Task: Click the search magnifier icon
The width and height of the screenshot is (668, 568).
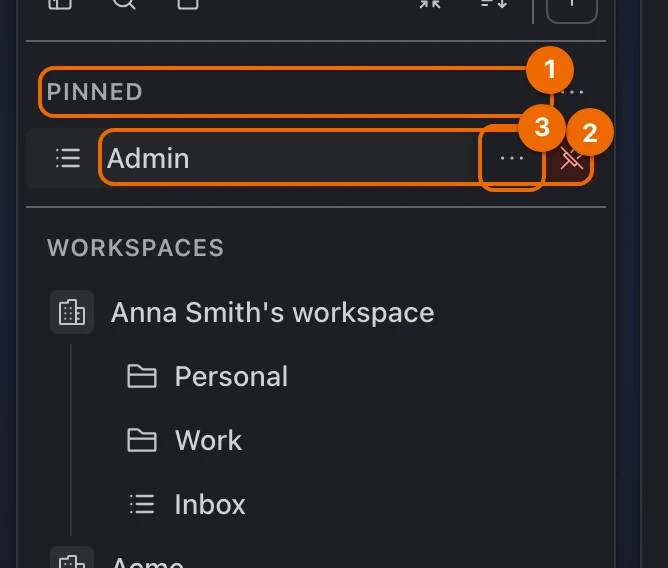Action: (124, 3)
